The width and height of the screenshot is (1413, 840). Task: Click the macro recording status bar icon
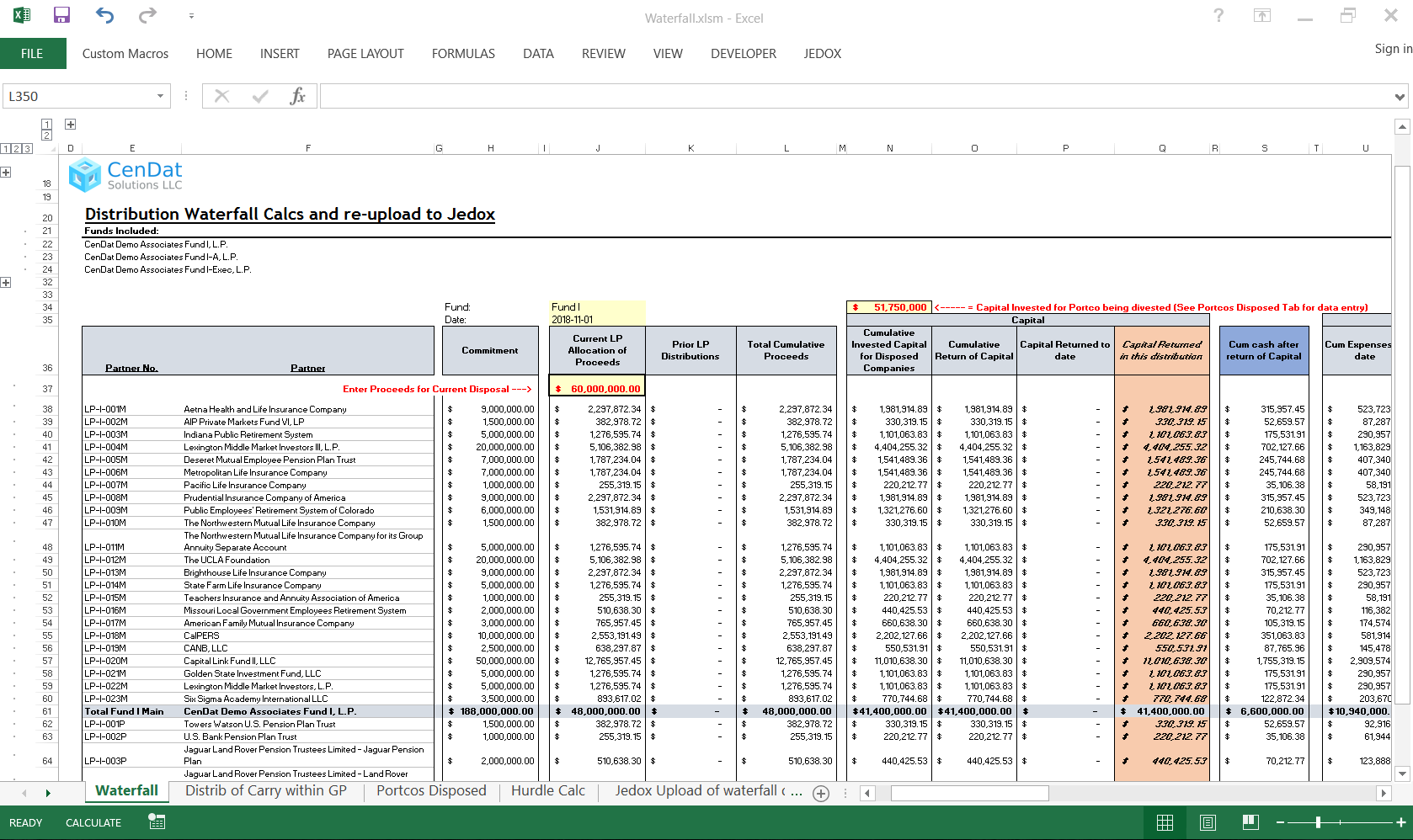coord(157,821)
